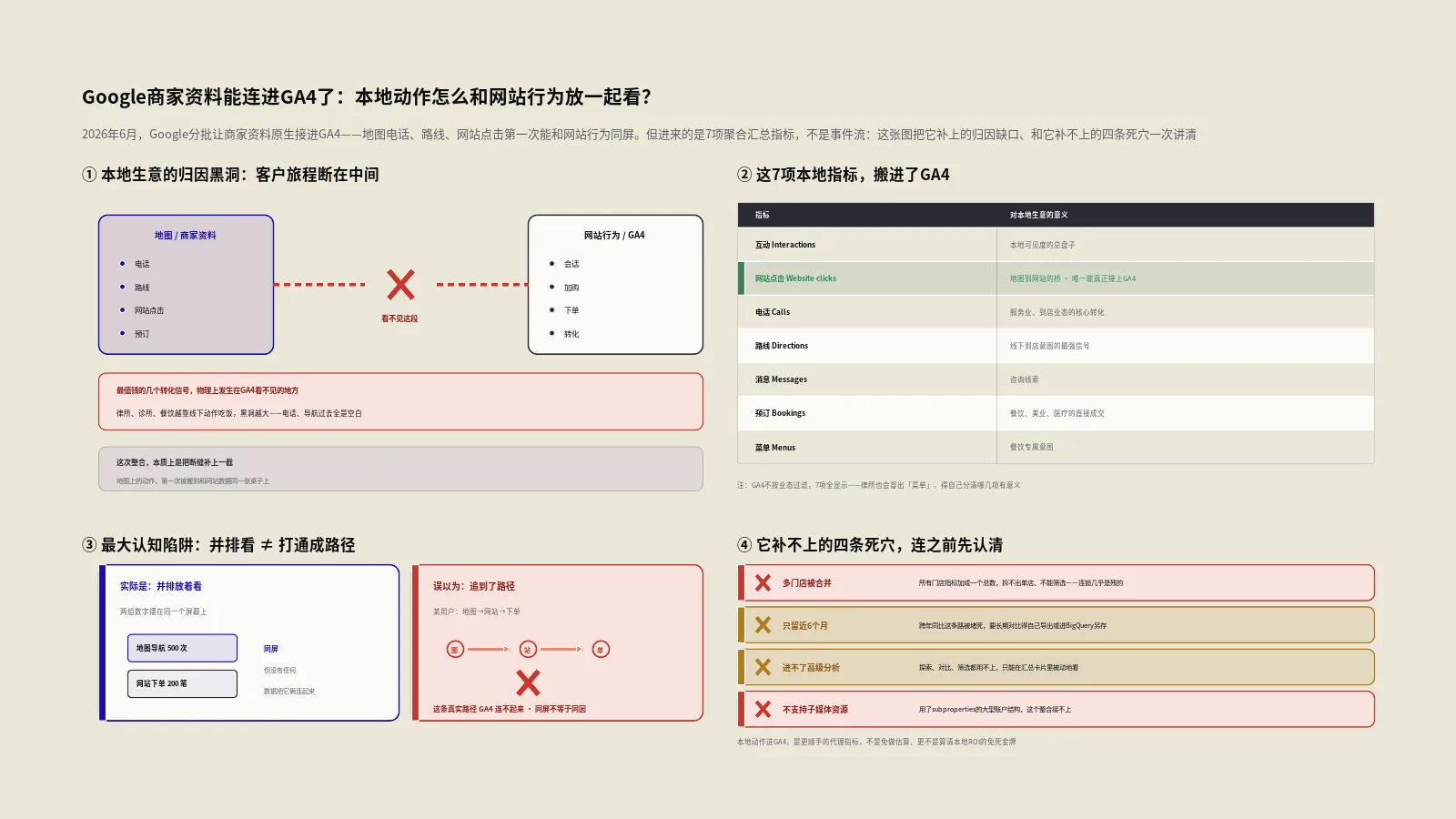1456x819 pixels.
Task: Click '转化' bullet in the GA4 box
Action: (571, 334)
